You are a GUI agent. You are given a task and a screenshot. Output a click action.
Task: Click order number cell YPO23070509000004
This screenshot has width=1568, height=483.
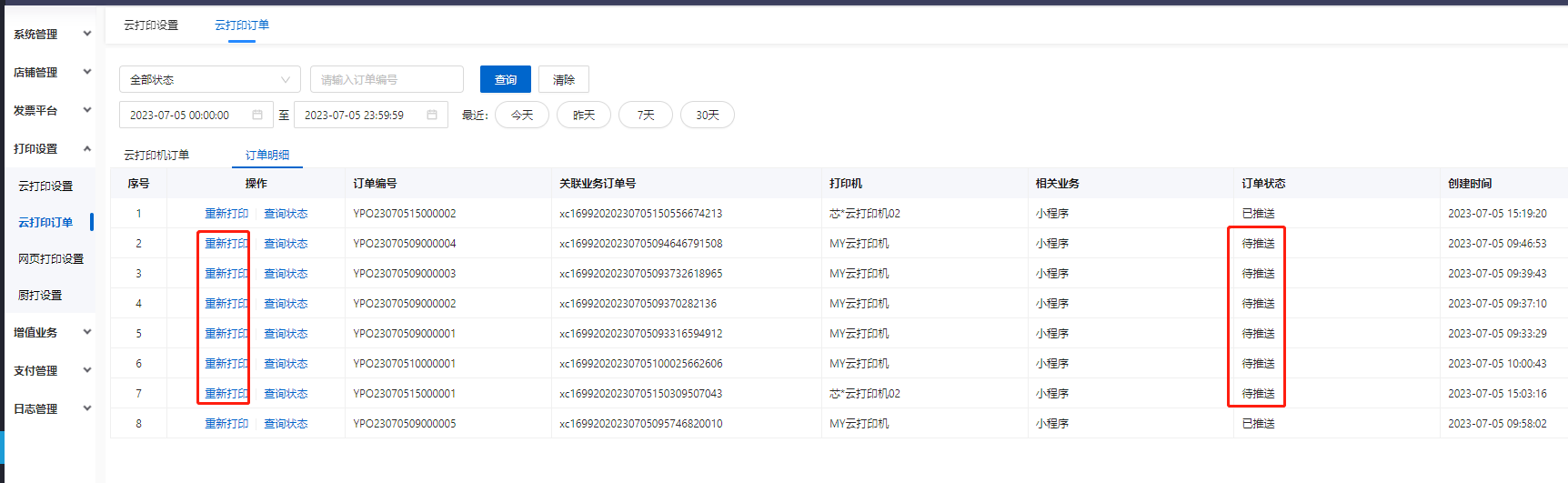pyautogui.click(x=405, y=243)
